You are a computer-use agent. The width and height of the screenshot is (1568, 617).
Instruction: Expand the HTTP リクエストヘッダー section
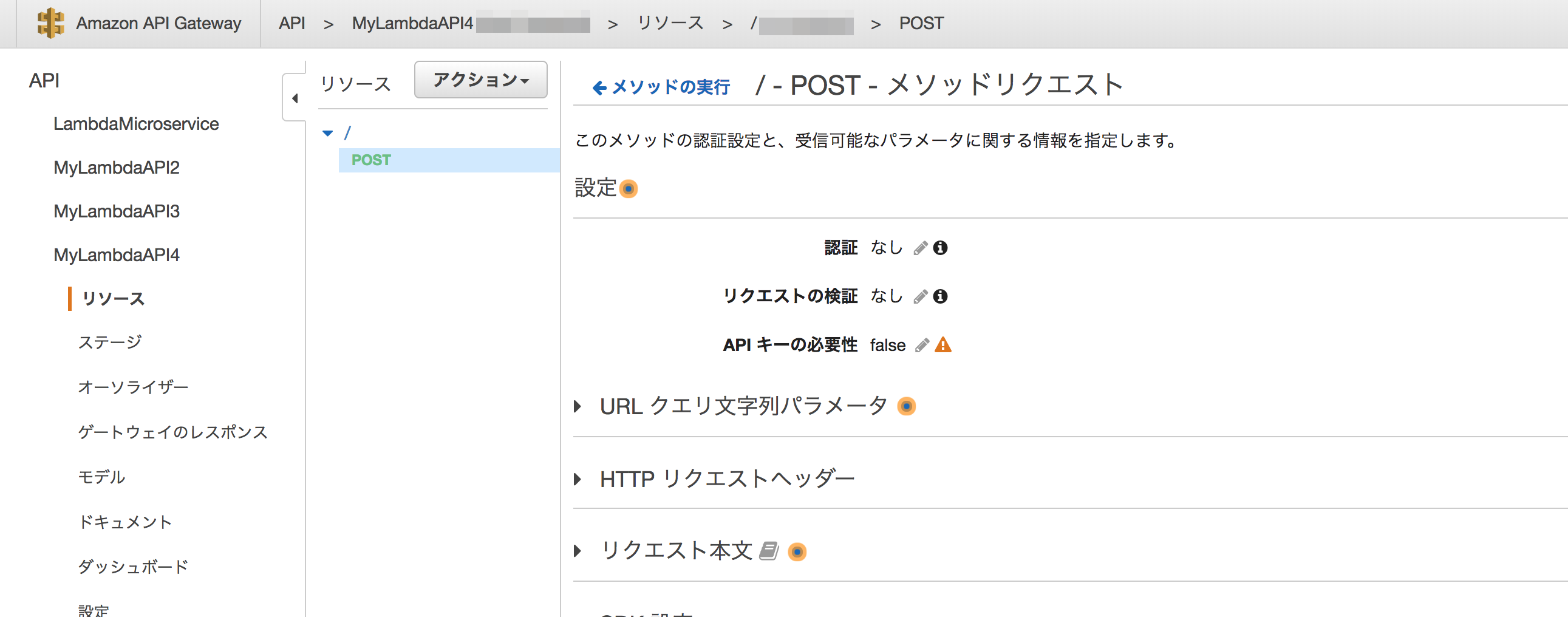577,479
